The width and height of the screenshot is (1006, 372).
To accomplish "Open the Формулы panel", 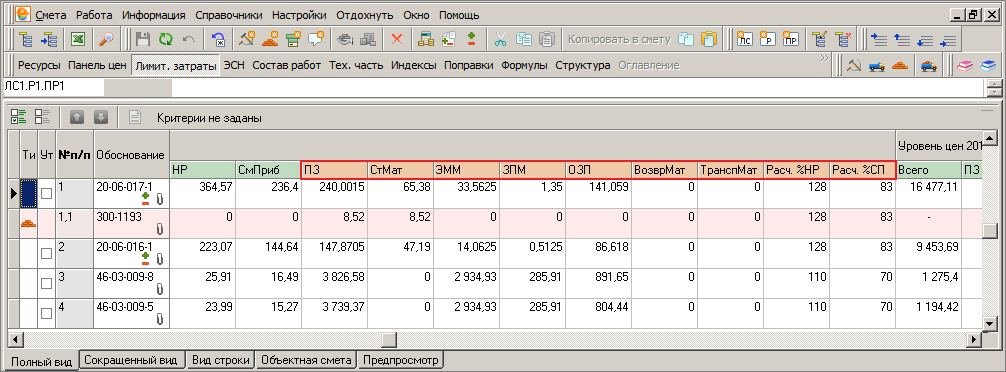I will click(x=524, y=65).
